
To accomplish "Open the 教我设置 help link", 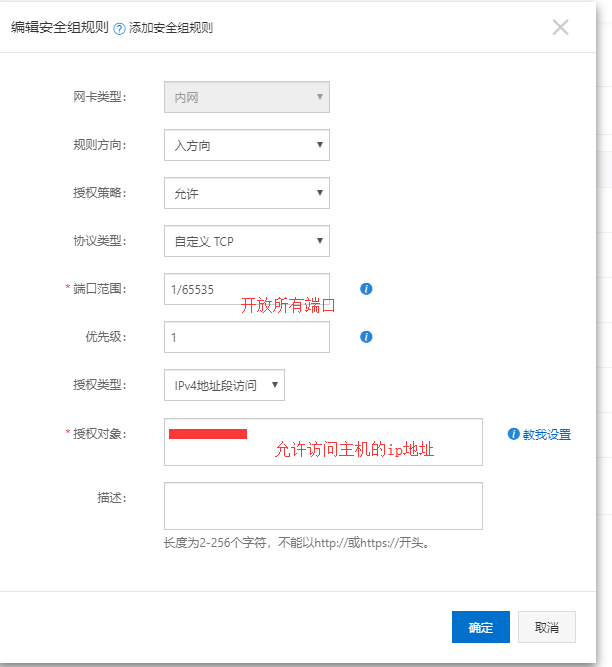I will pos(547,434).
